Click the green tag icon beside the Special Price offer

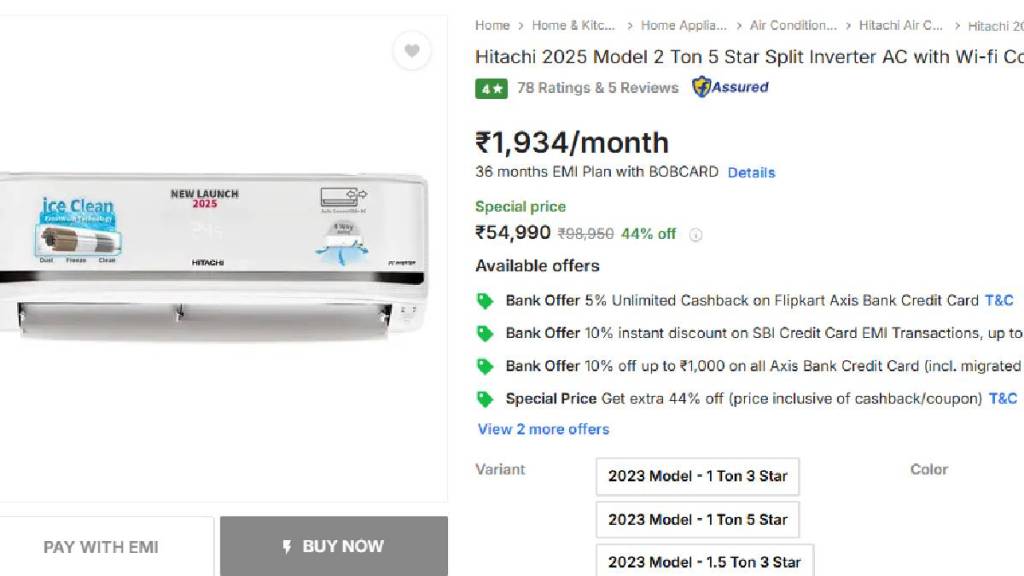coord(485,399)
